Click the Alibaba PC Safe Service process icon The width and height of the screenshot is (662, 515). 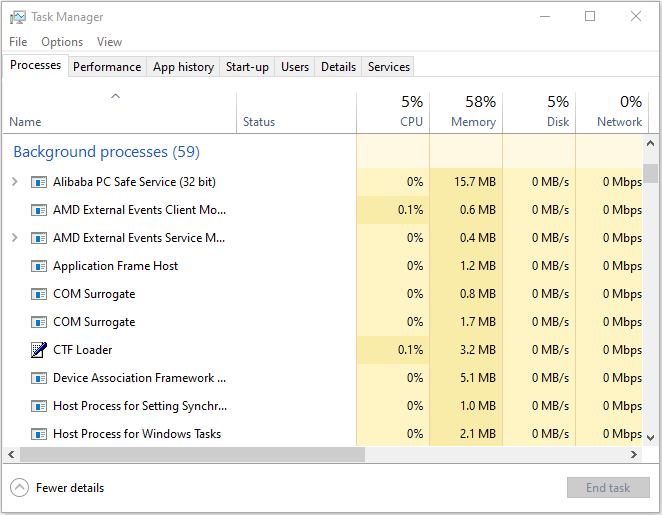click(39, 182)
